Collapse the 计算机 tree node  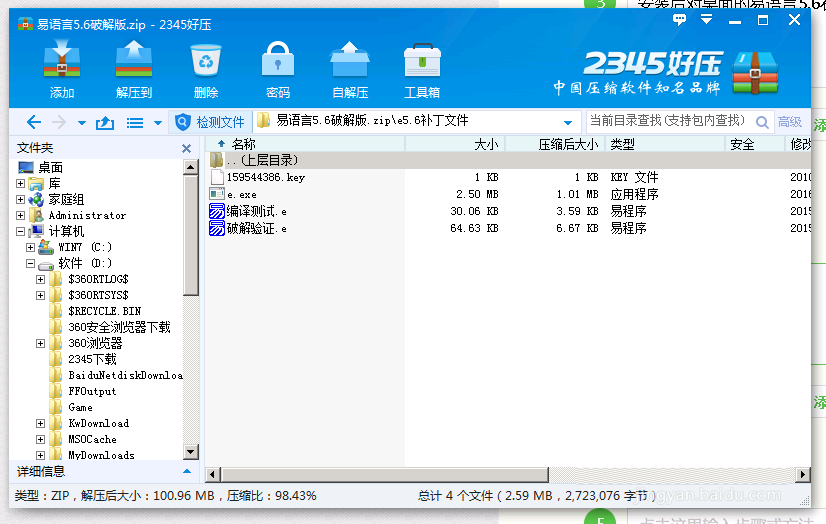click(21, 231)
